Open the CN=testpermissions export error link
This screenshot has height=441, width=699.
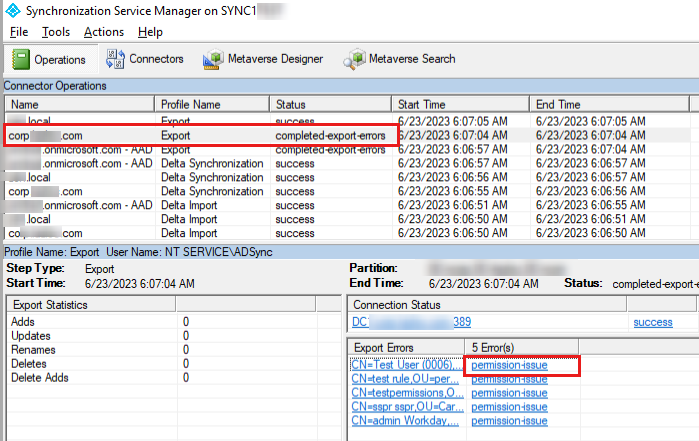tap(407, 393)
